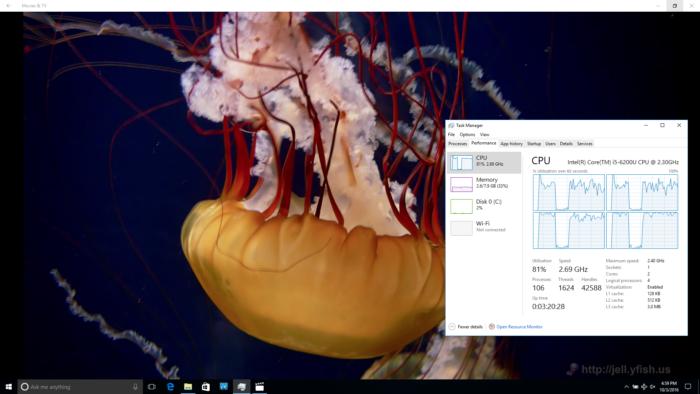The image size is (700, 394).
Task: Click the Fewer details text button
Action: [470, 327]
